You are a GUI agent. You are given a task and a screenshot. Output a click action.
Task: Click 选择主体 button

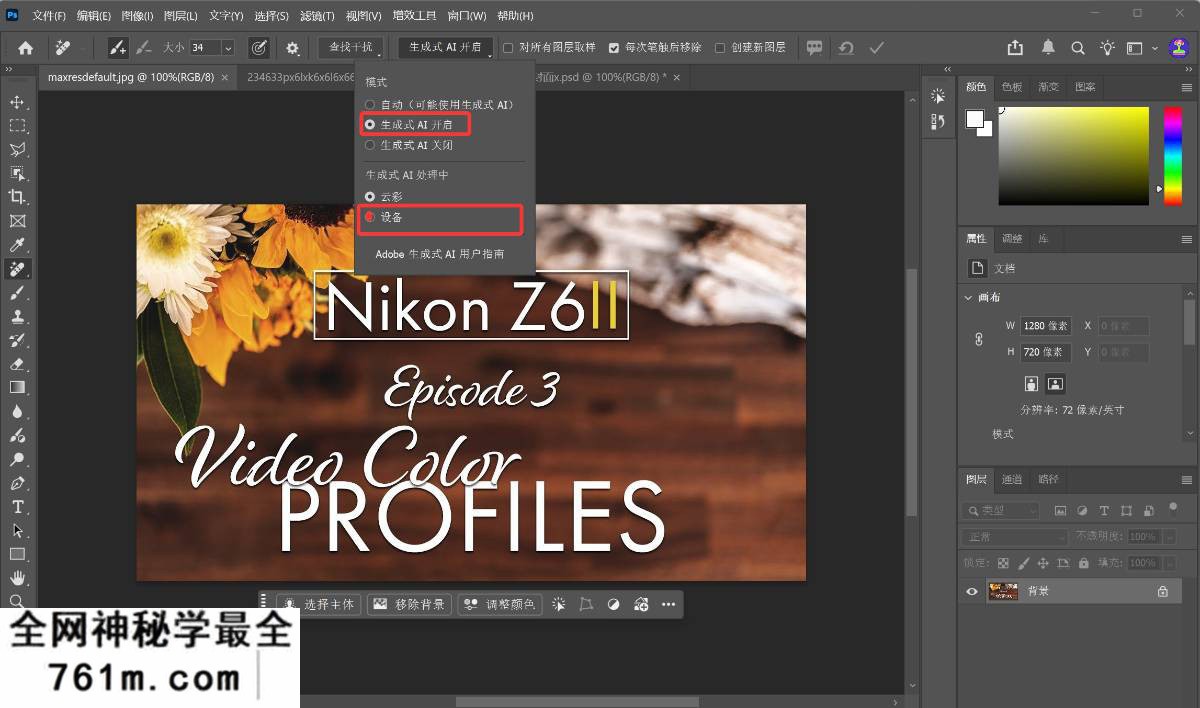coord(318,604)
